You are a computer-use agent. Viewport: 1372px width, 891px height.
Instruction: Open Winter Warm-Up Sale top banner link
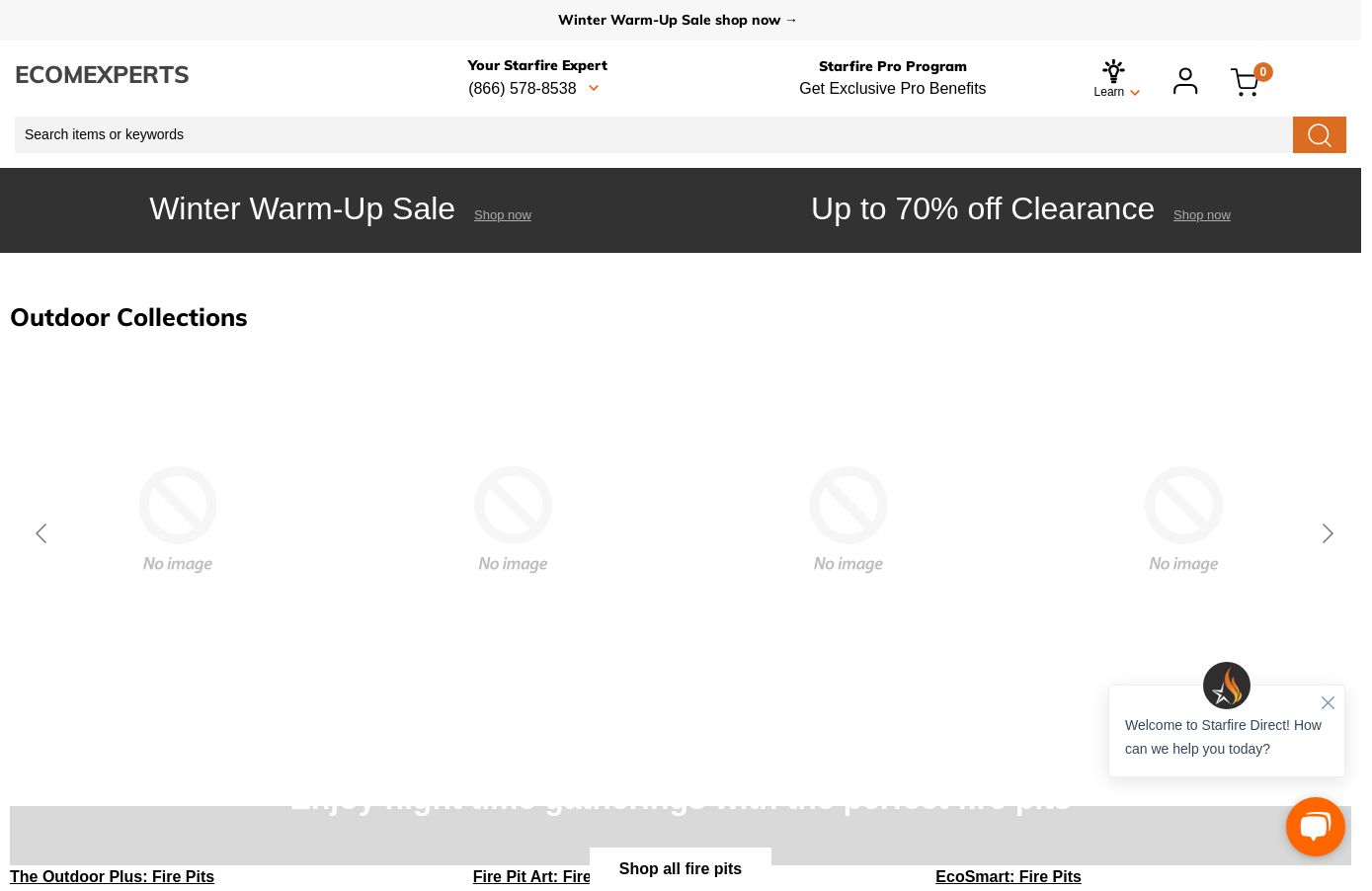(678, 20)
